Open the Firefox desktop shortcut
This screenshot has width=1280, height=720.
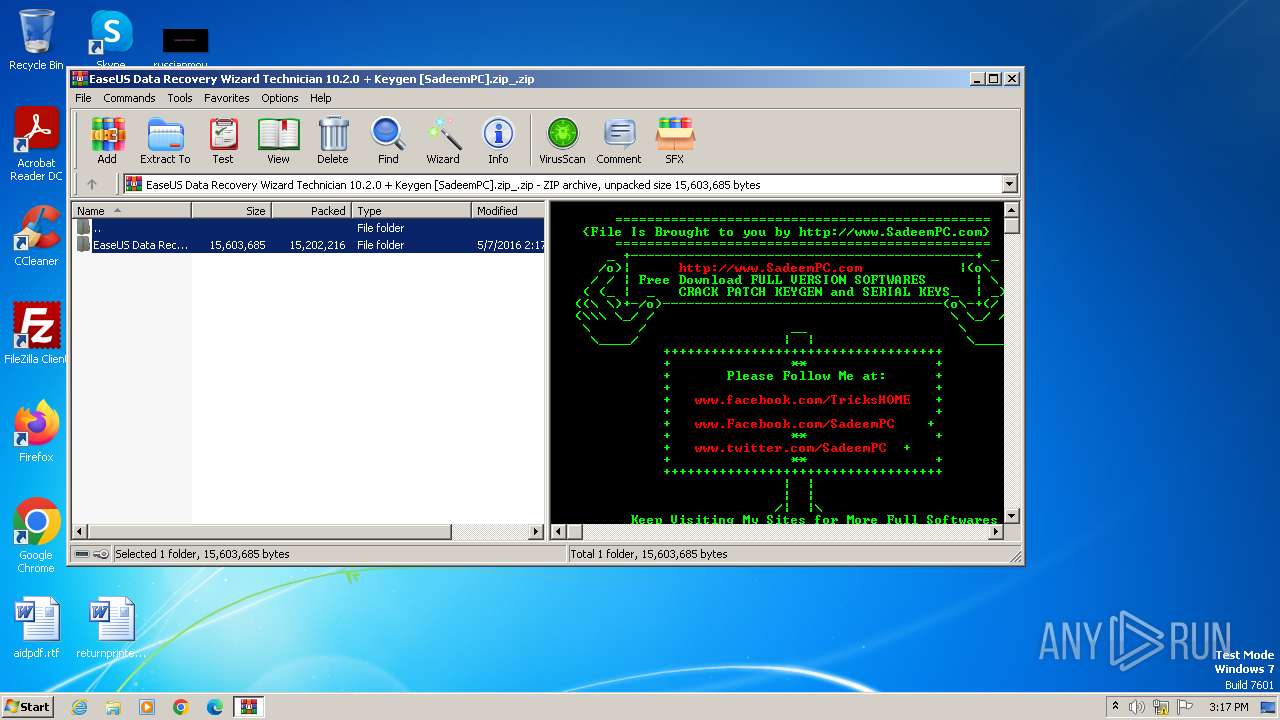click(36, 432)
